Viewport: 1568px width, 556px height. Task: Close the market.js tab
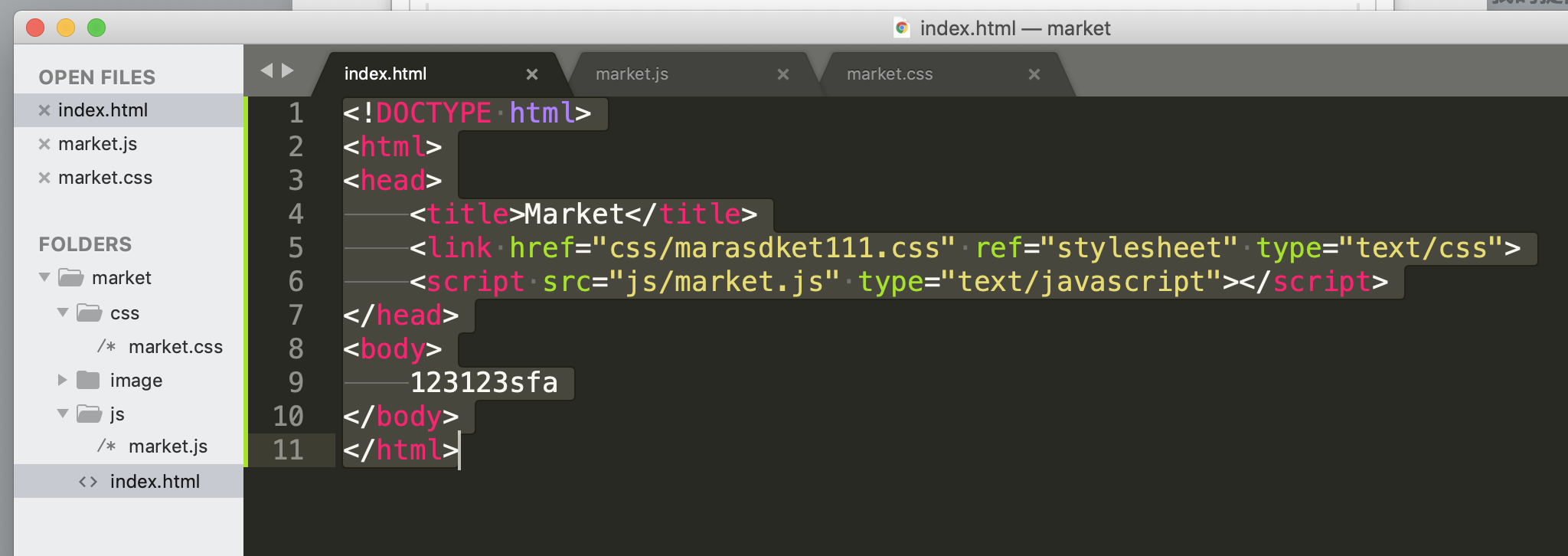783,74
